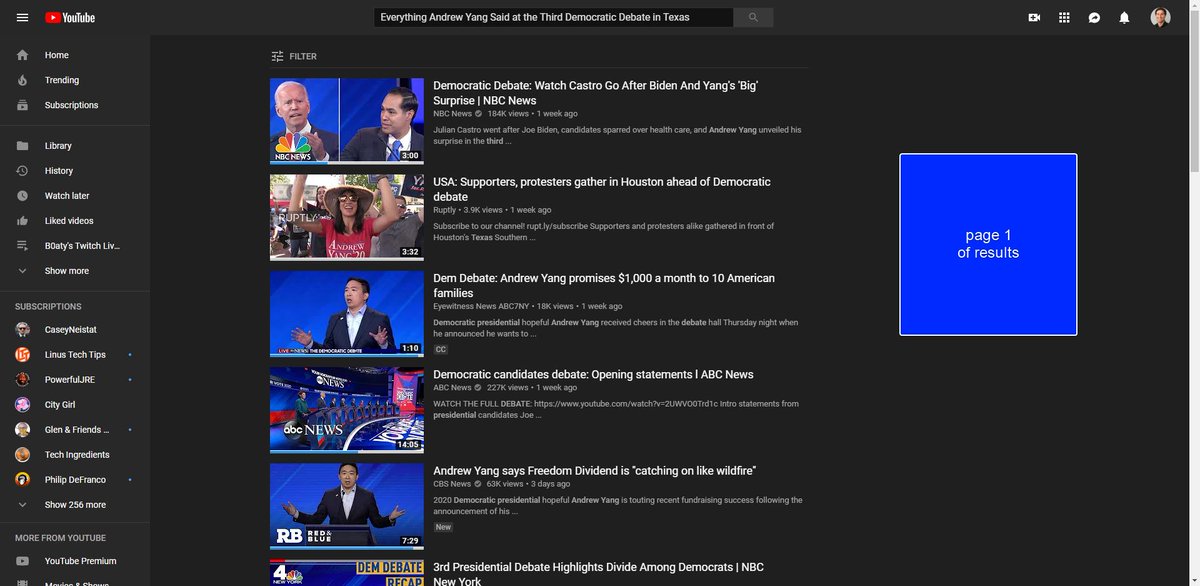
Task: Open the notifications bell
Action: (1124, 18)
